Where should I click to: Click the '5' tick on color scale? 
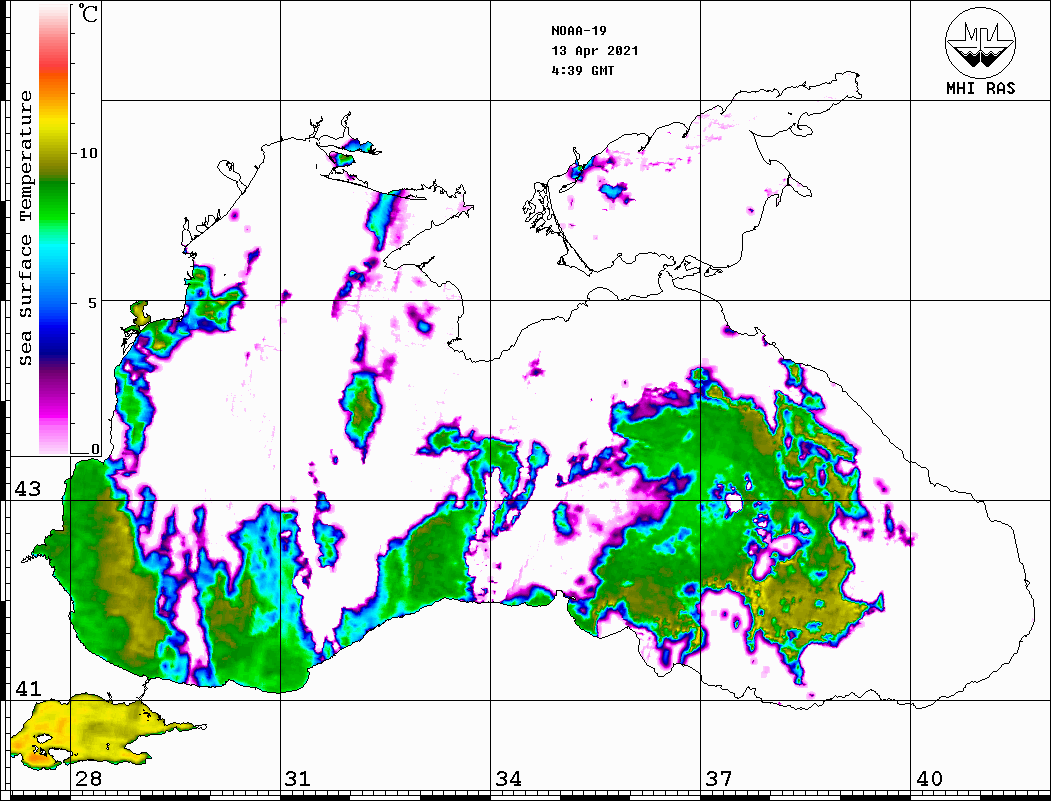[92, 303]
